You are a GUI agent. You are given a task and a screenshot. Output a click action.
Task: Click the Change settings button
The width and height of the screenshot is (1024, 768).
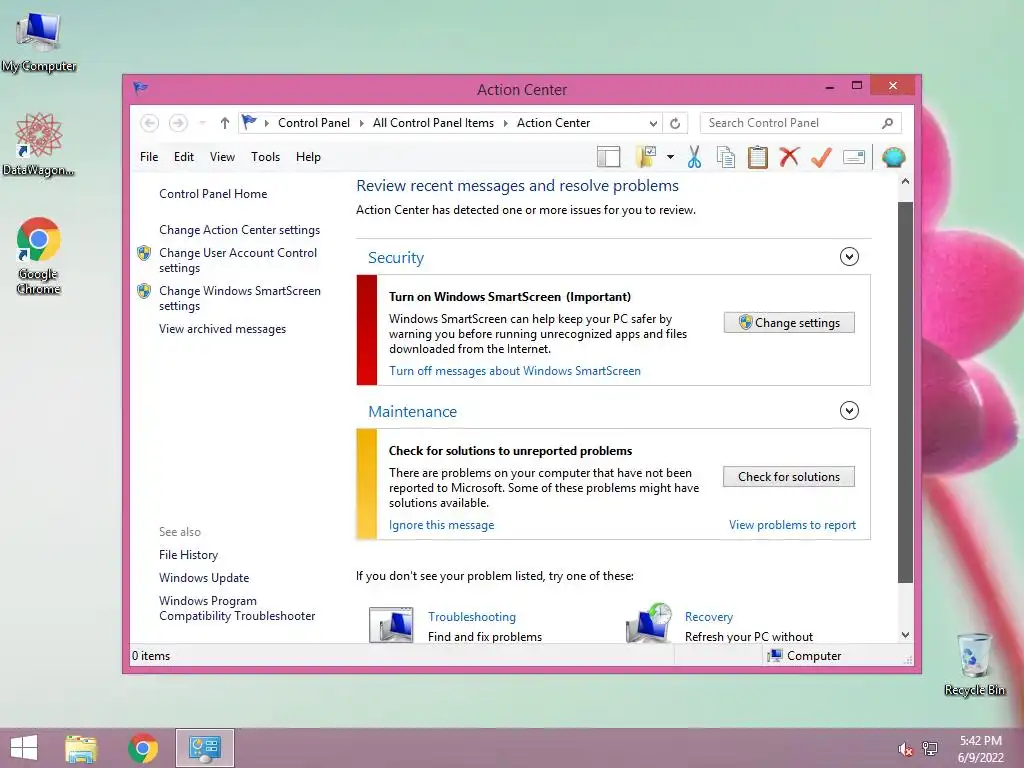click(x=789, y=323)
